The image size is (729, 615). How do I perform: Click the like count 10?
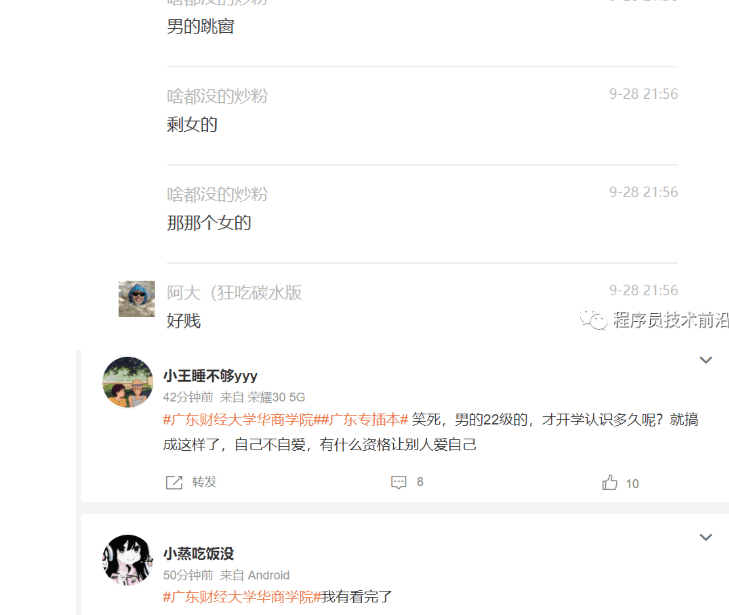click(x=632, y=484)
